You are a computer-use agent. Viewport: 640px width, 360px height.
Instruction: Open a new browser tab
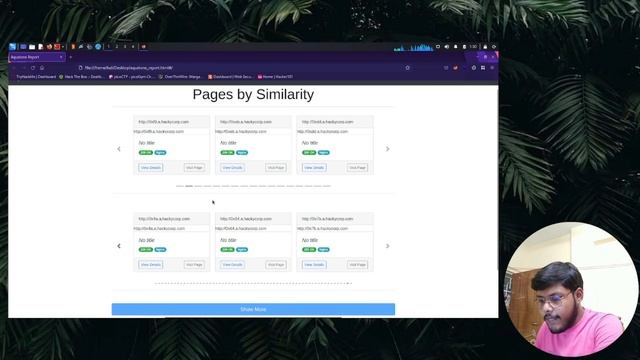pyautogui.click(x=71, y=57)
